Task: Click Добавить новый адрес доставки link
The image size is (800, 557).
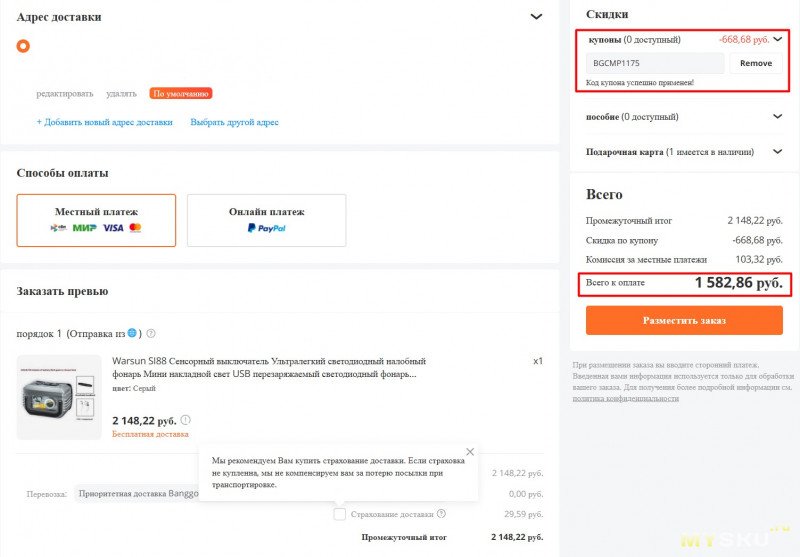Action: click(x=105, y=122)
